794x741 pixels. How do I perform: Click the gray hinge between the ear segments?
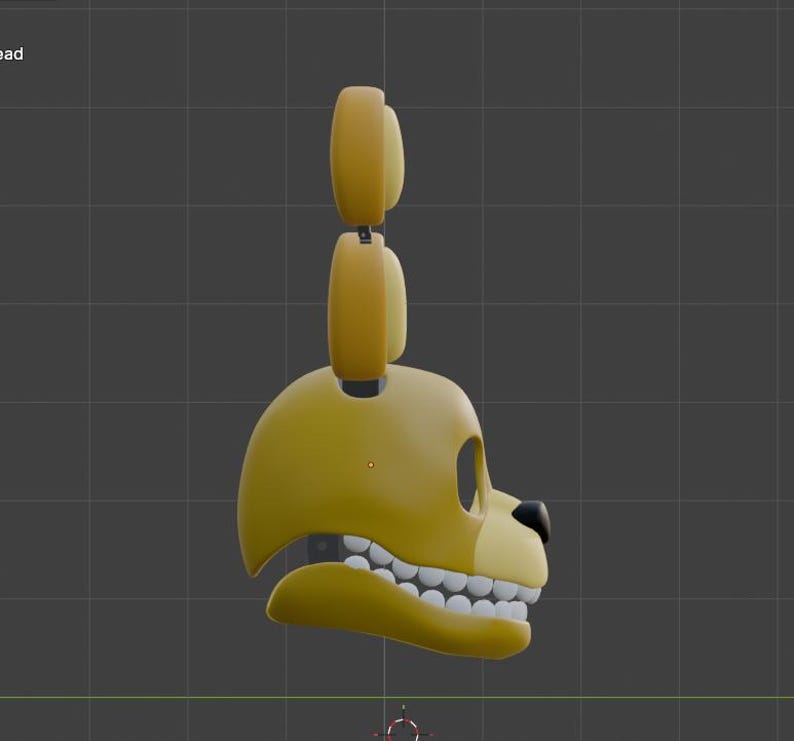pos(365,235)
